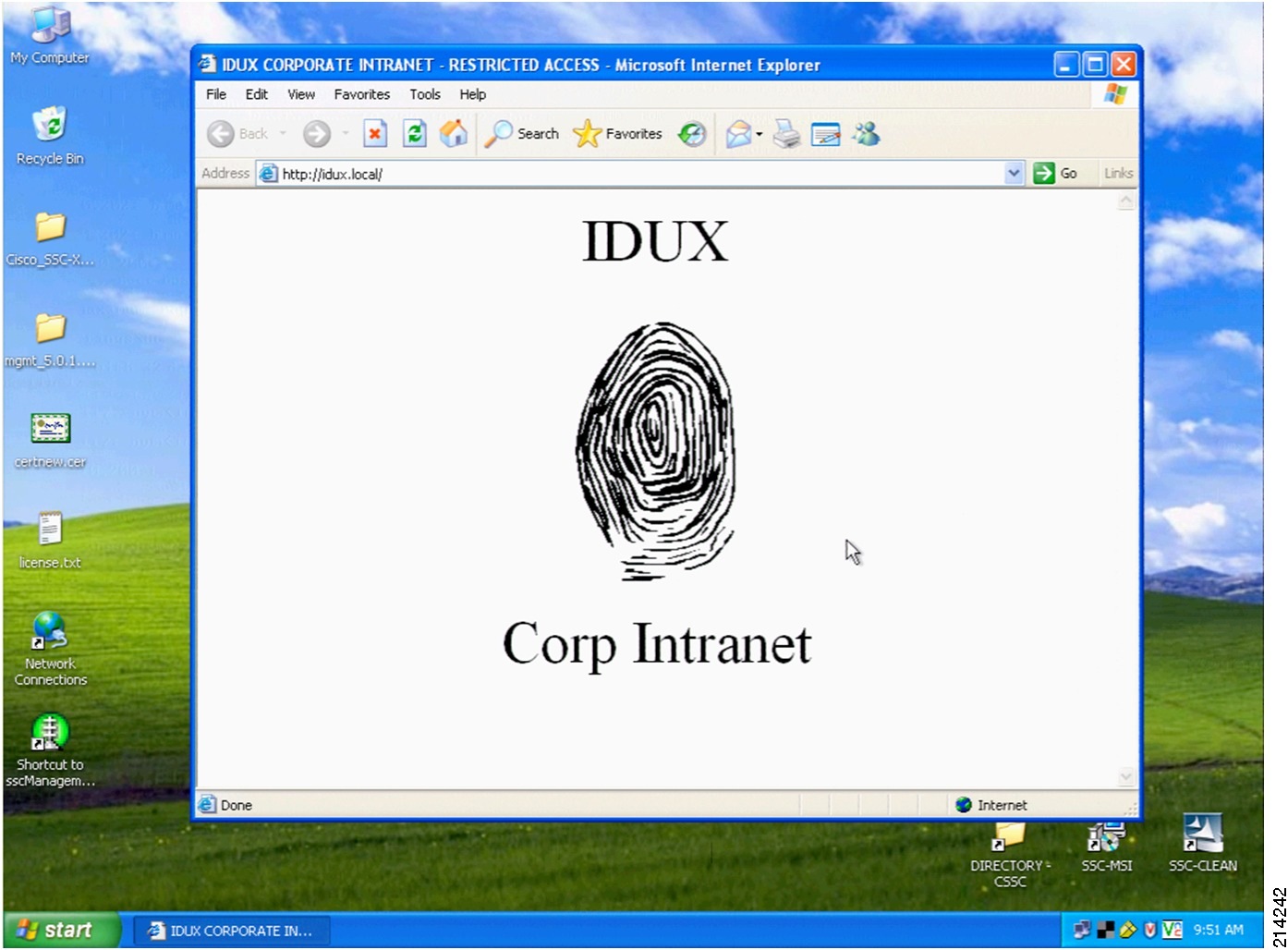Select the SSC-MSI desktop shortcut

pos(1106,846)
